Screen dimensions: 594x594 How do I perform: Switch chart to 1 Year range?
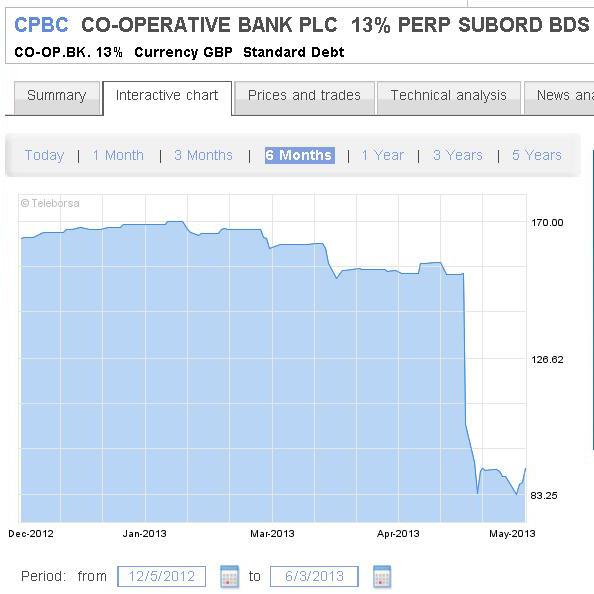tap(383, 155)
